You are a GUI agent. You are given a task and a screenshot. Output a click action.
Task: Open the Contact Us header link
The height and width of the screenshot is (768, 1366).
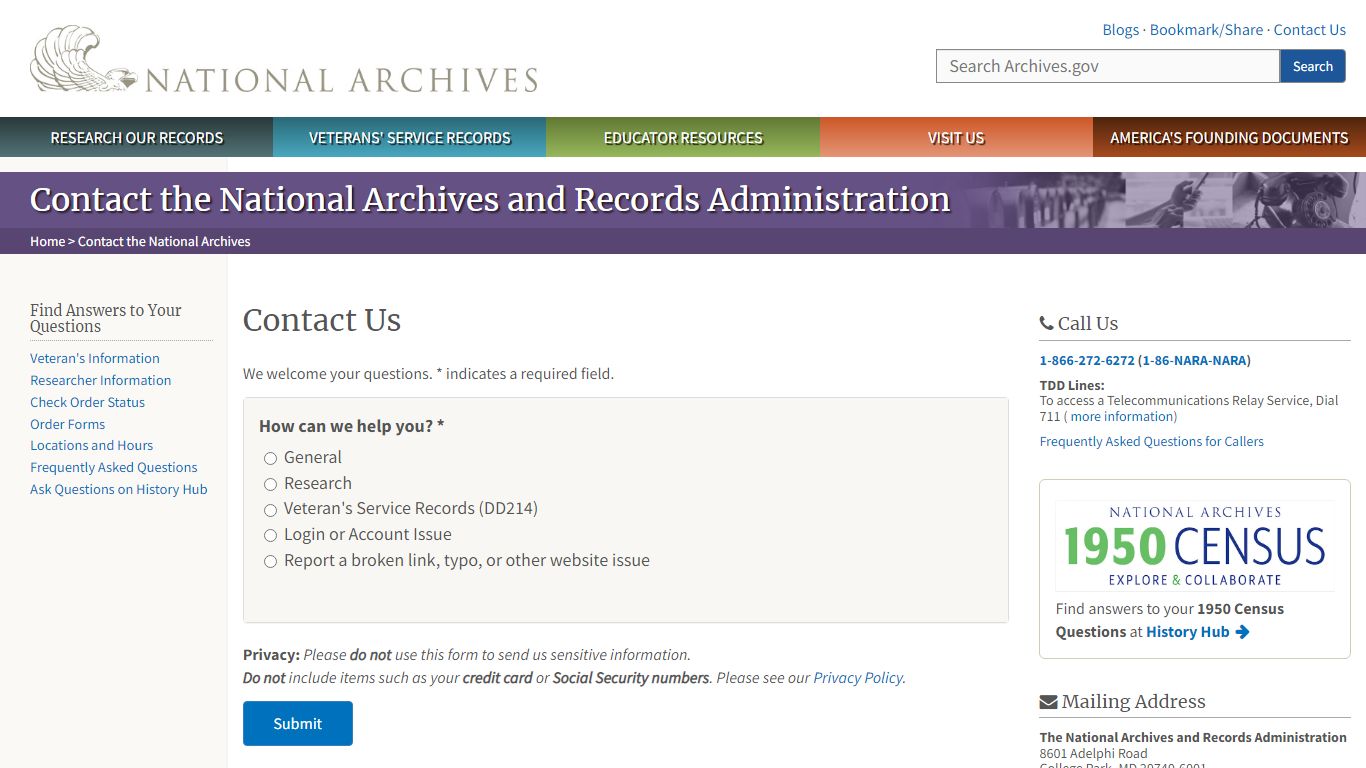(1309, 30)
